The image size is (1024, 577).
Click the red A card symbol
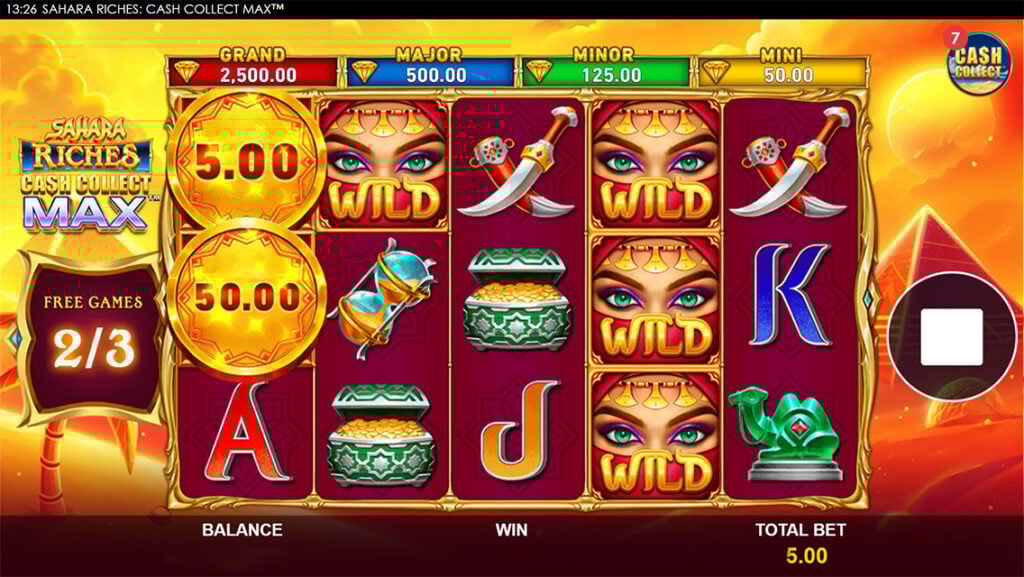point(245,431)
